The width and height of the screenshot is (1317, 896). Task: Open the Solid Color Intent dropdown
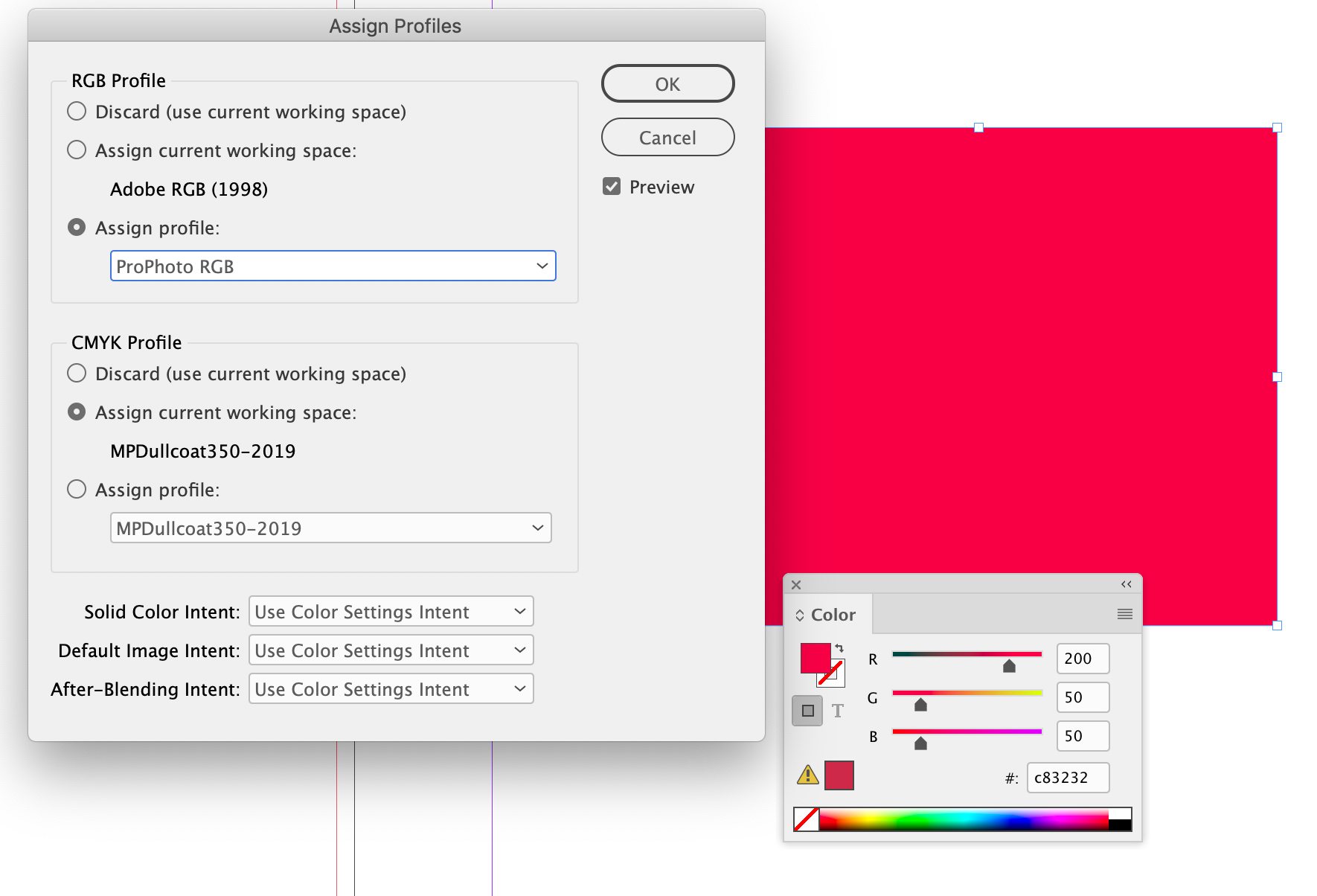point(391,611)
